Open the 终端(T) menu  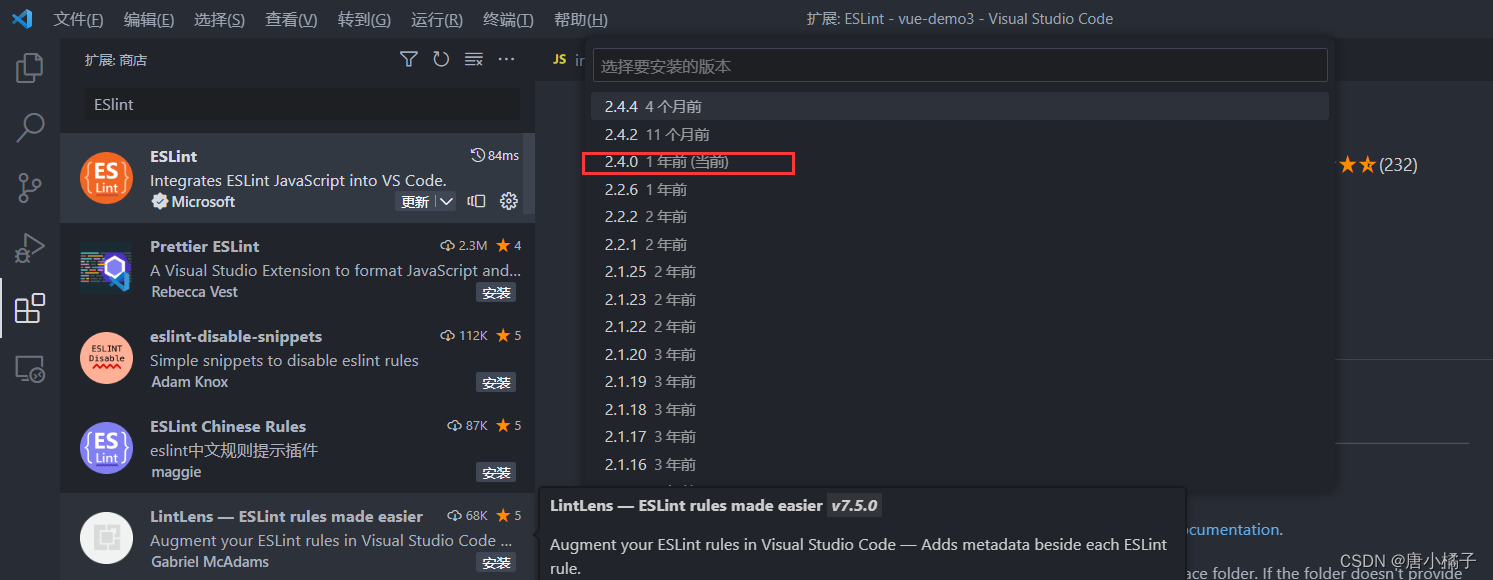pos(508,19)
